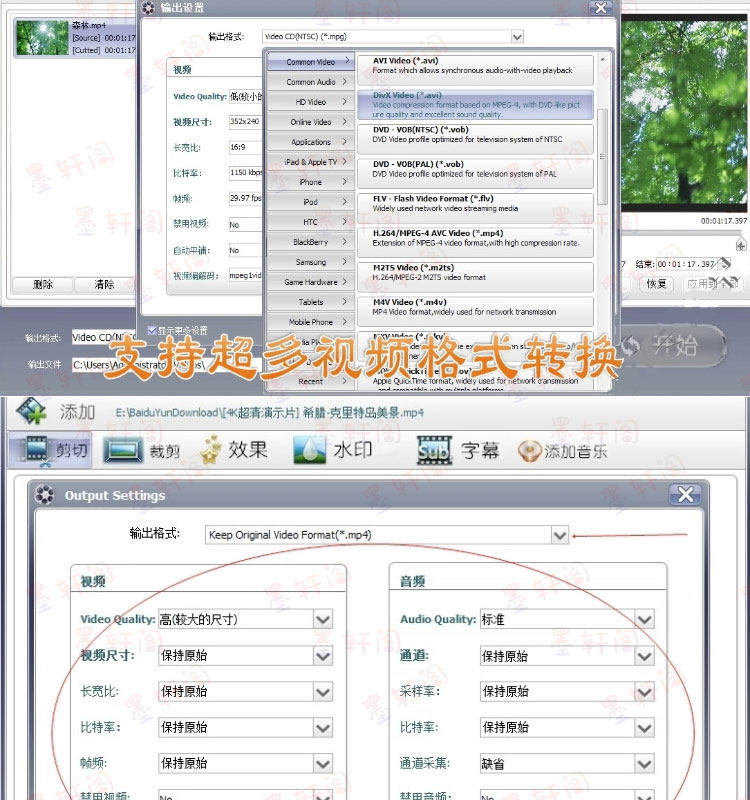Click the 结束 end time field
The height and width of the screenshot is (800, 750).
click(x=686, y=264)
